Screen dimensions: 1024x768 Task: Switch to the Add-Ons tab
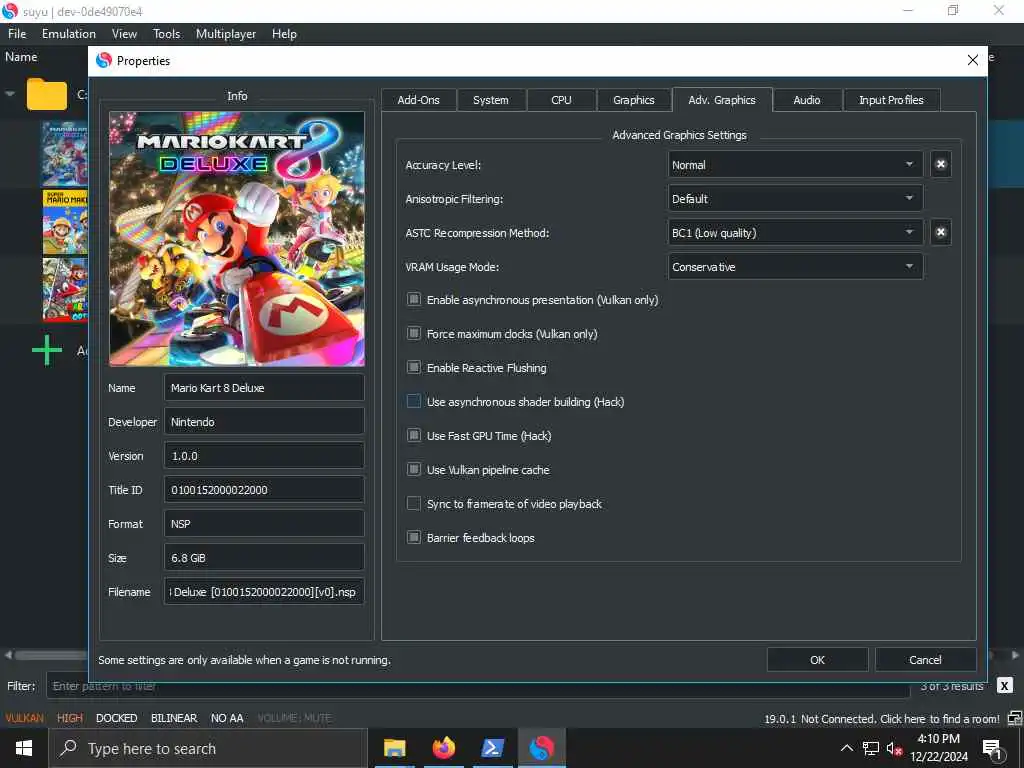coord(418,100)
